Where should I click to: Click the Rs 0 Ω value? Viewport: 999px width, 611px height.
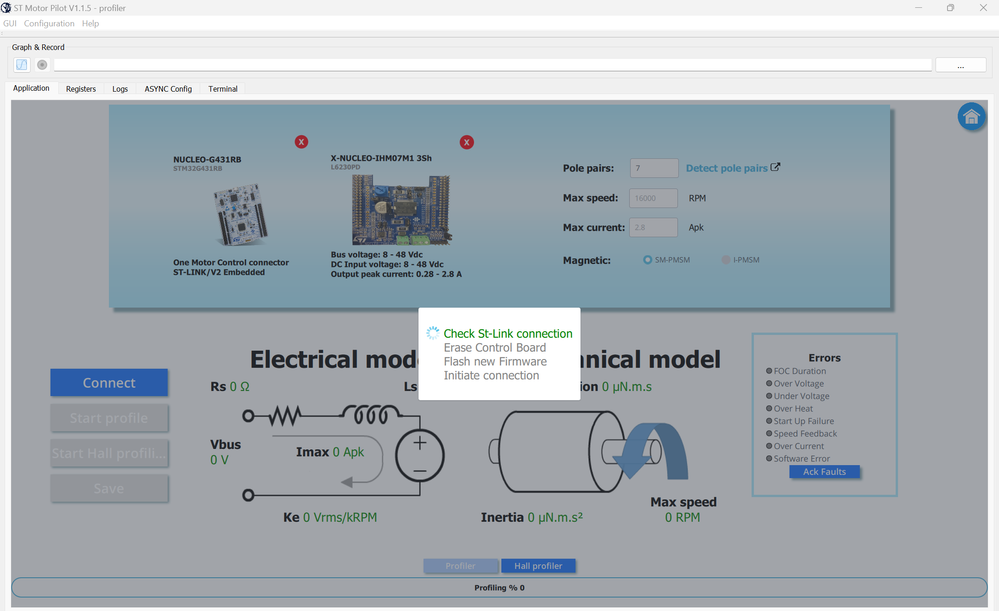(x=240, y=387)
